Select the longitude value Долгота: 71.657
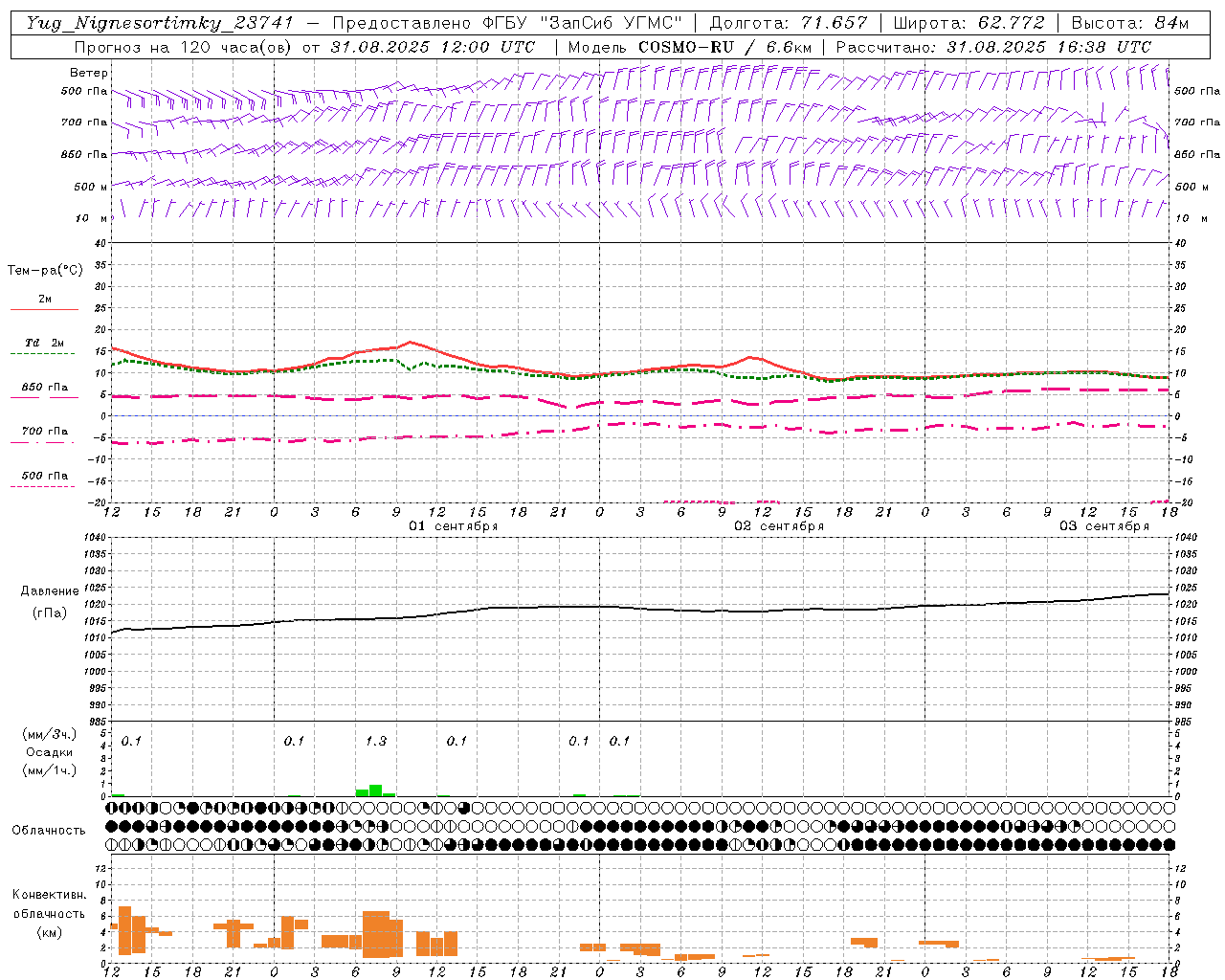Viewport: 1225px width, 980px height. point(789,23)
